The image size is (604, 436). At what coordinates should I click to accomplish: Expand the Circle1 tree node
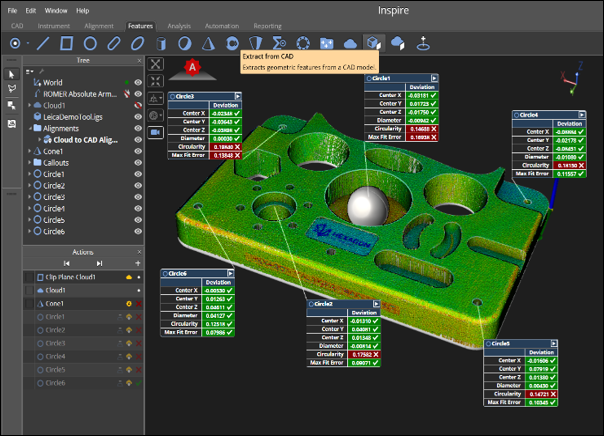tap(29, 174)
